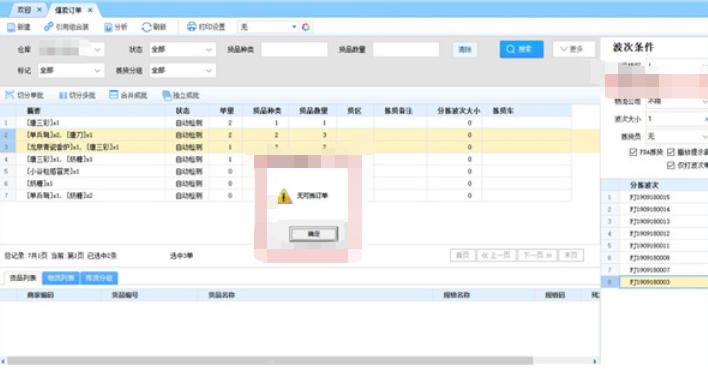This screenshot has width=708, height=375.
Task: Select wave row 5 in 分拣波次 list
Action: click(x=655, y=245)
